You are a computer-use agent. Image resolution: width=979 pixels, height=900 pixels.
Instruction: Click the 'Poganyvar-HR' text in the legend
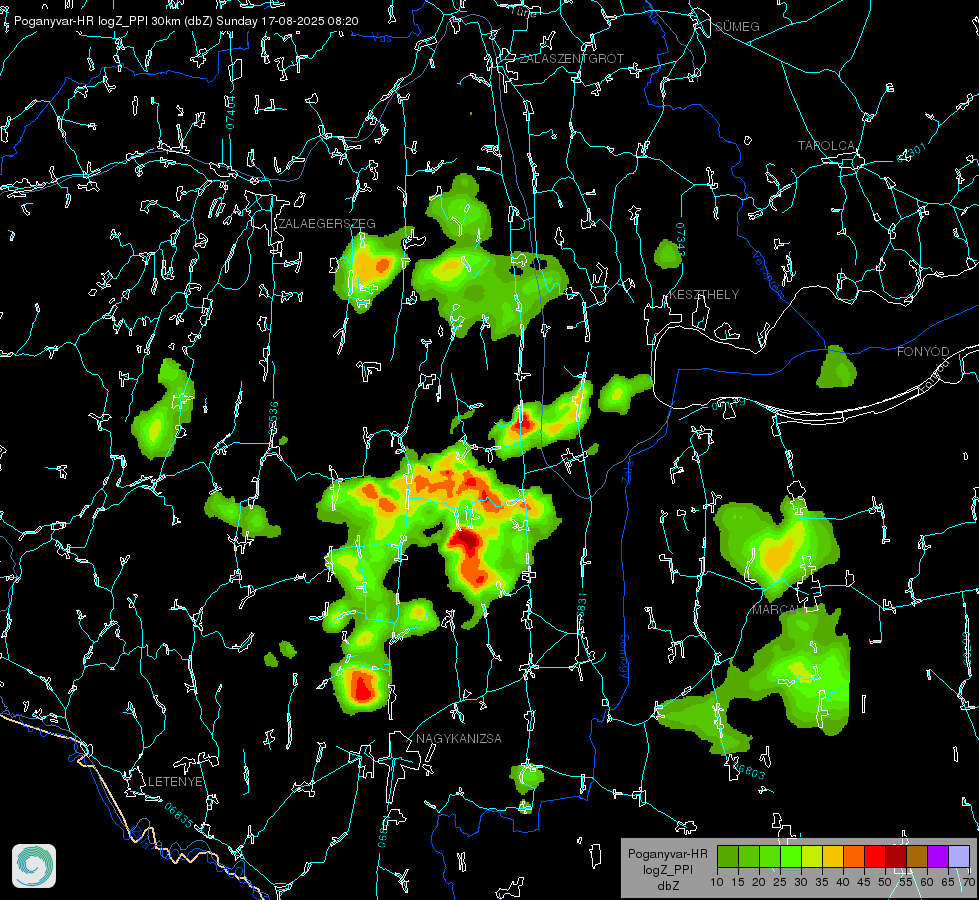click(667, 853)
